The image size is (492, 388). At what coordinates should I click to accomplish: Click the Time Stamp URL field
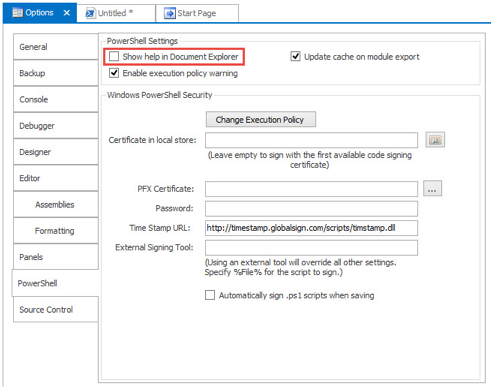coord(311,228)
